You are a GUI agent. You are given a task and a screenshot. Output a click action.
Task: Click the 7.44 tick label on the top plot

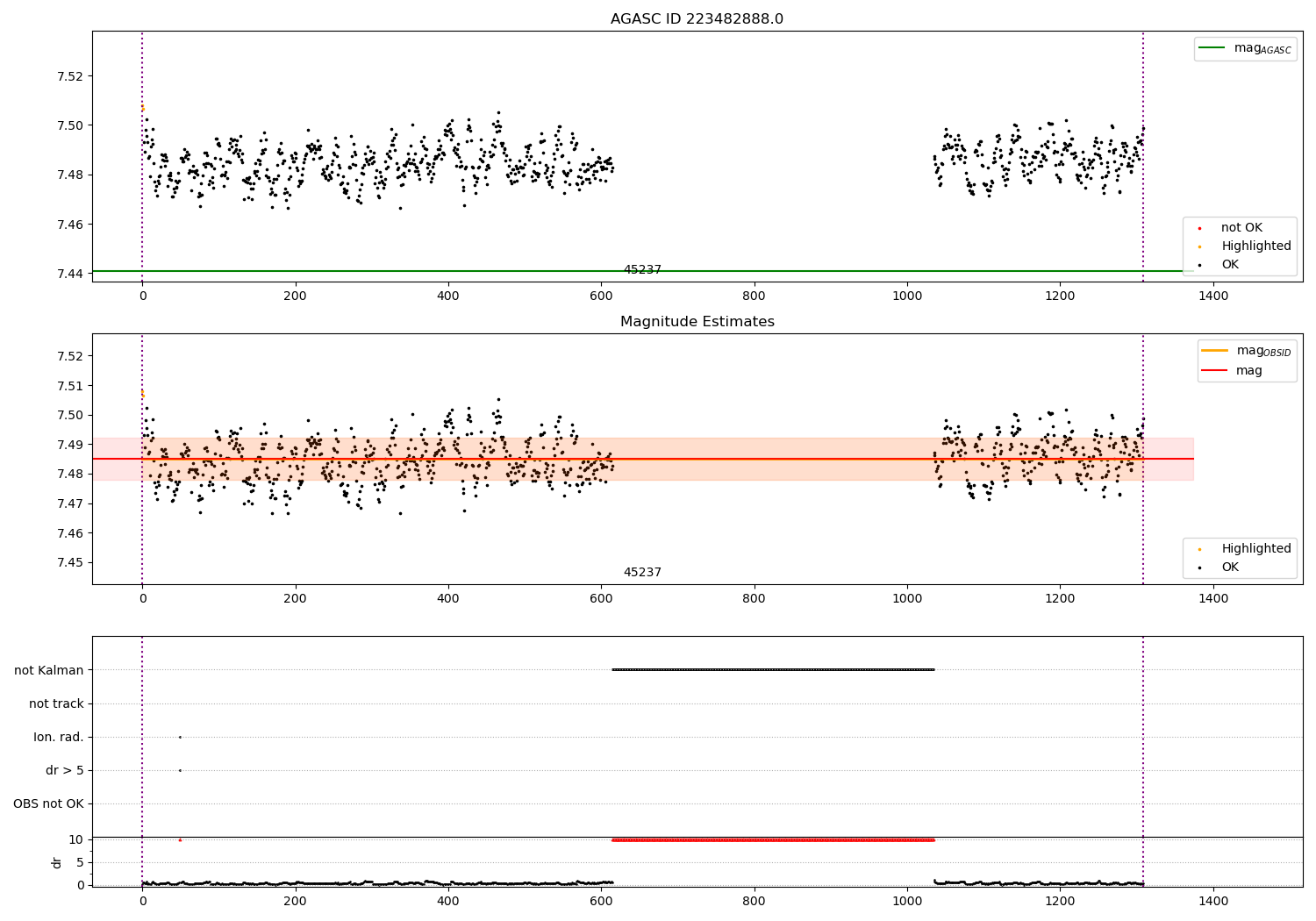[68, 275]
